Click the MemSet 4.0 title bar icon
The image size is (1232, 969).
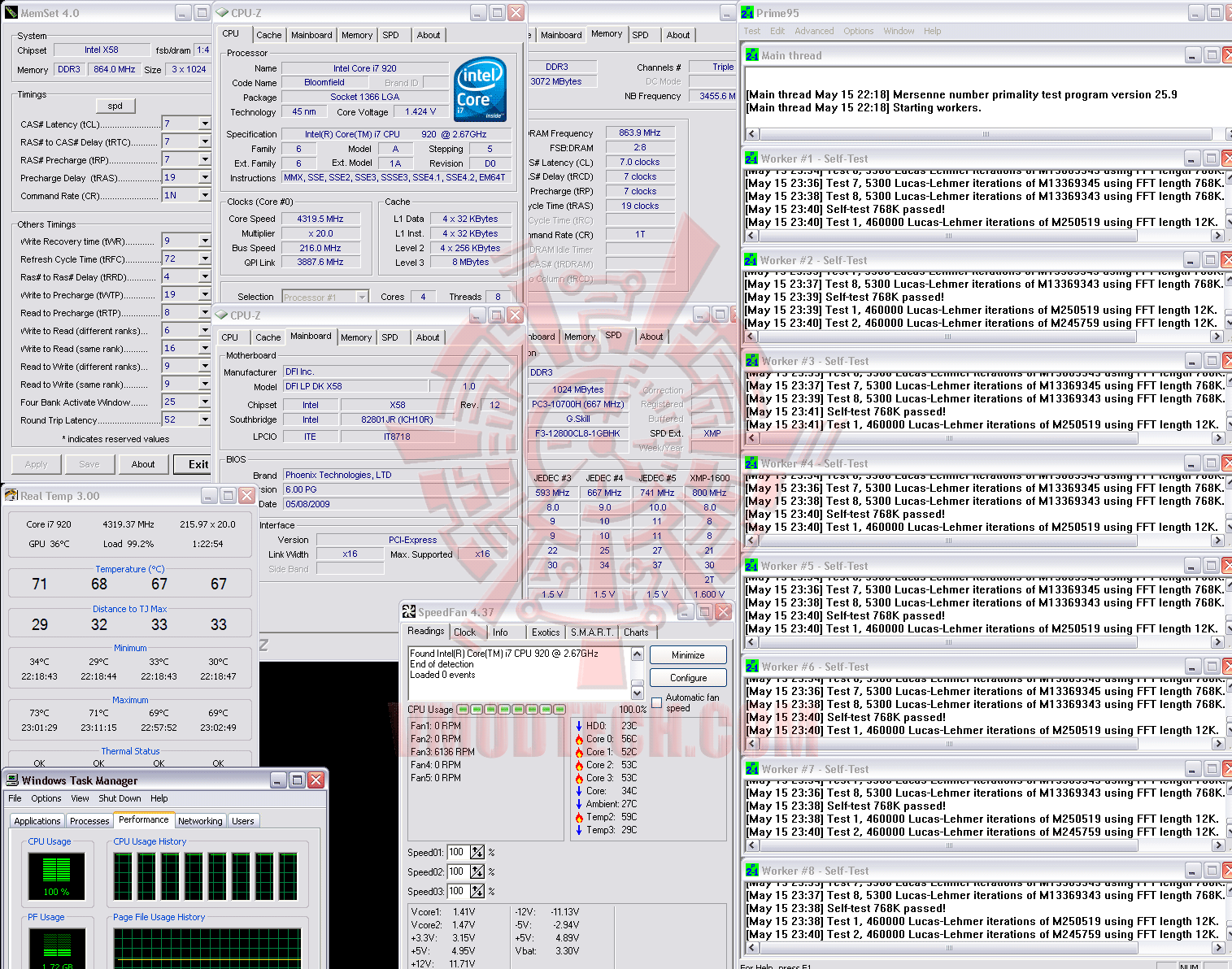click(x=11, y=13)
